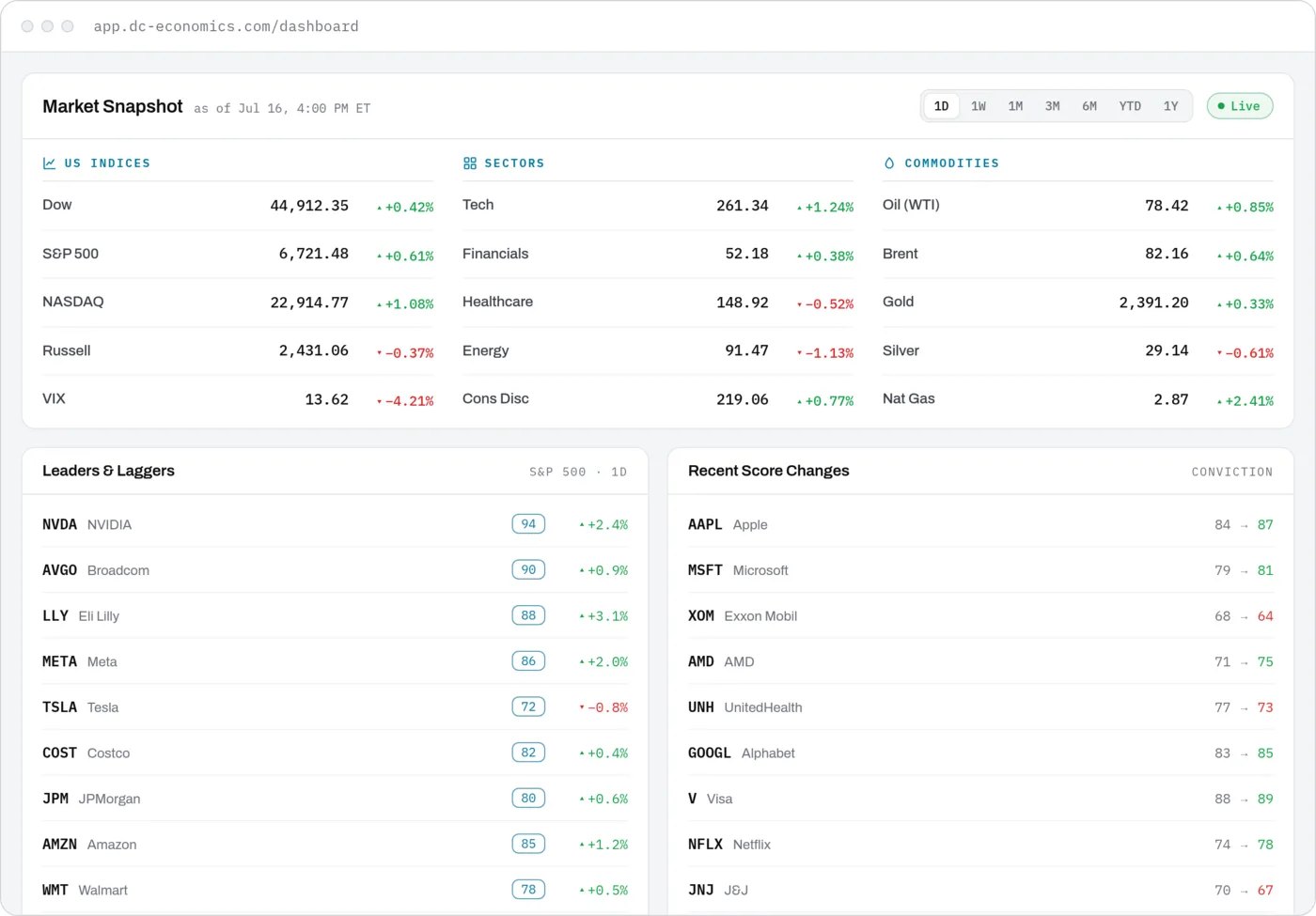Image resolution: width=1316 pixels, height=916 pixels.
Task: Click the Market Snapshot heading
Action: click(113, 106)
